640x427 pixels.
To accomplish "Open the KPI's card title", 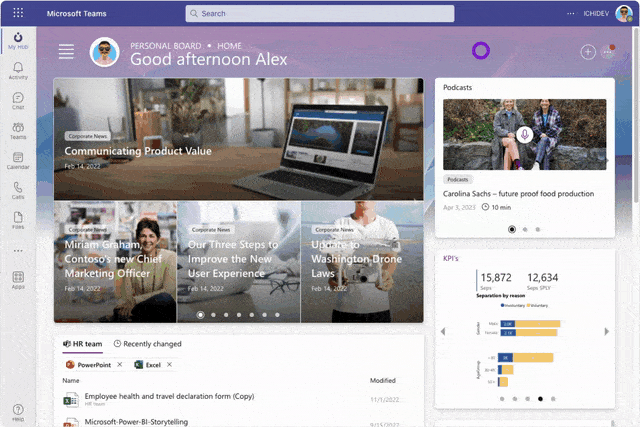I will pyautogui.click(x=451, y=258).
